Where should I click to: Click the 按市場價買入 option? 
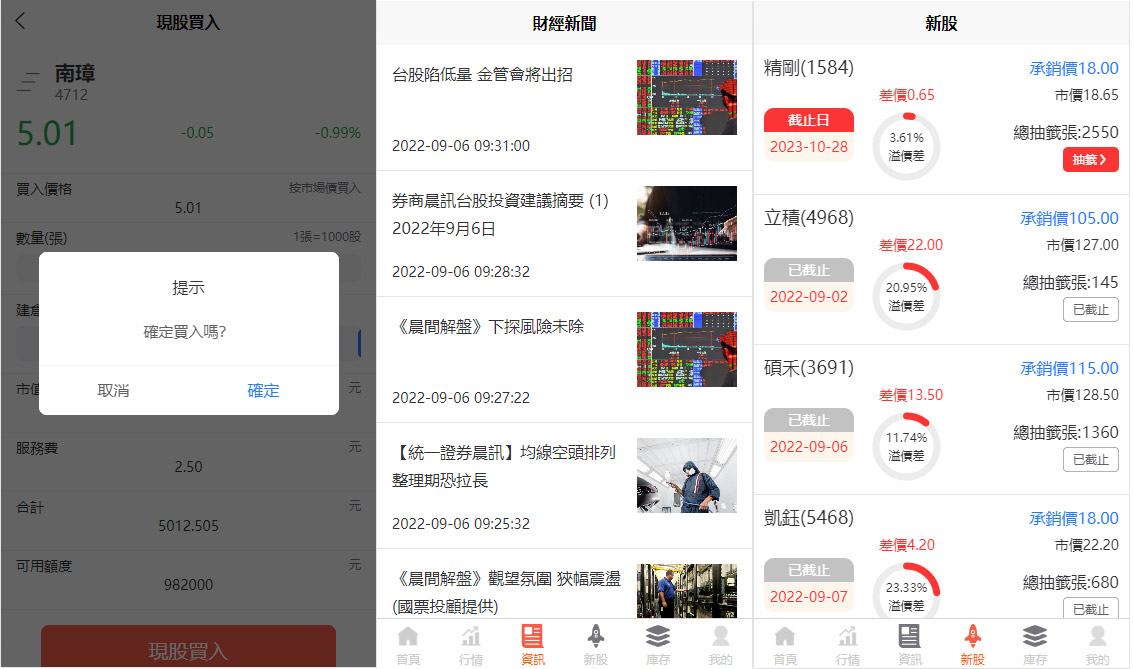pos(324,188)
